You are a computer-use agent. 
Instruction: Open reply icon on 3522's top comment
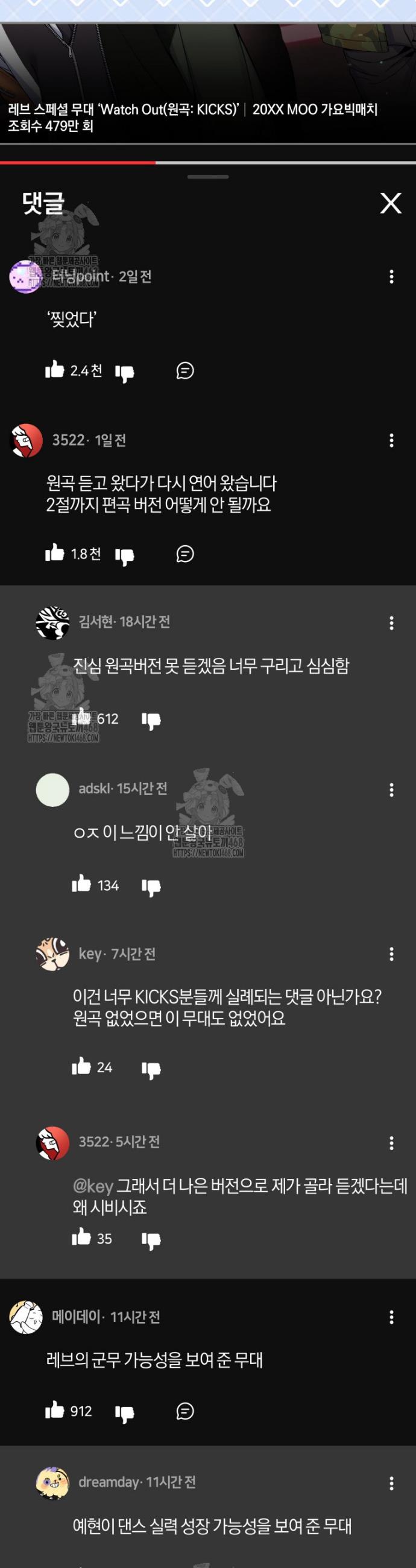[185, 553]
